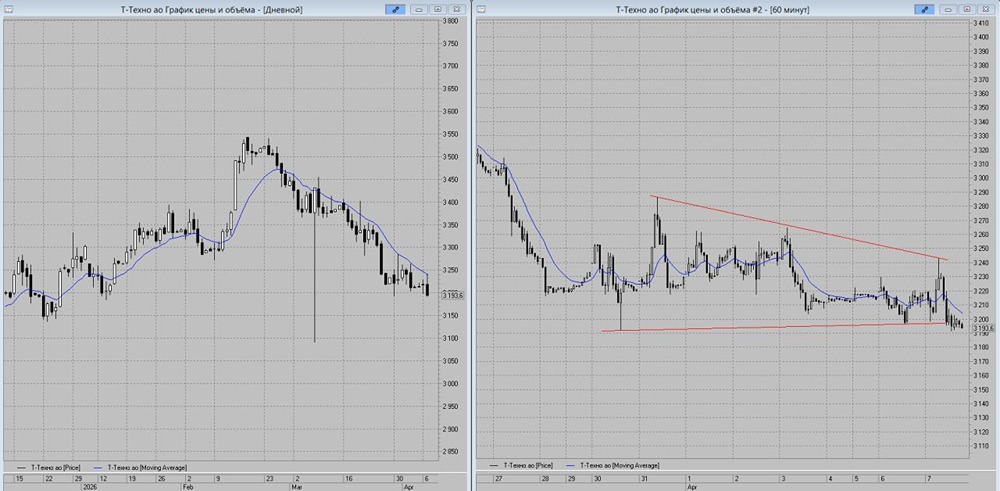Viewport: 1000px width, 491px height.
Task: Click the 3 150 price axis label on the 60-minute chart
Action: [x=980, y=390]
